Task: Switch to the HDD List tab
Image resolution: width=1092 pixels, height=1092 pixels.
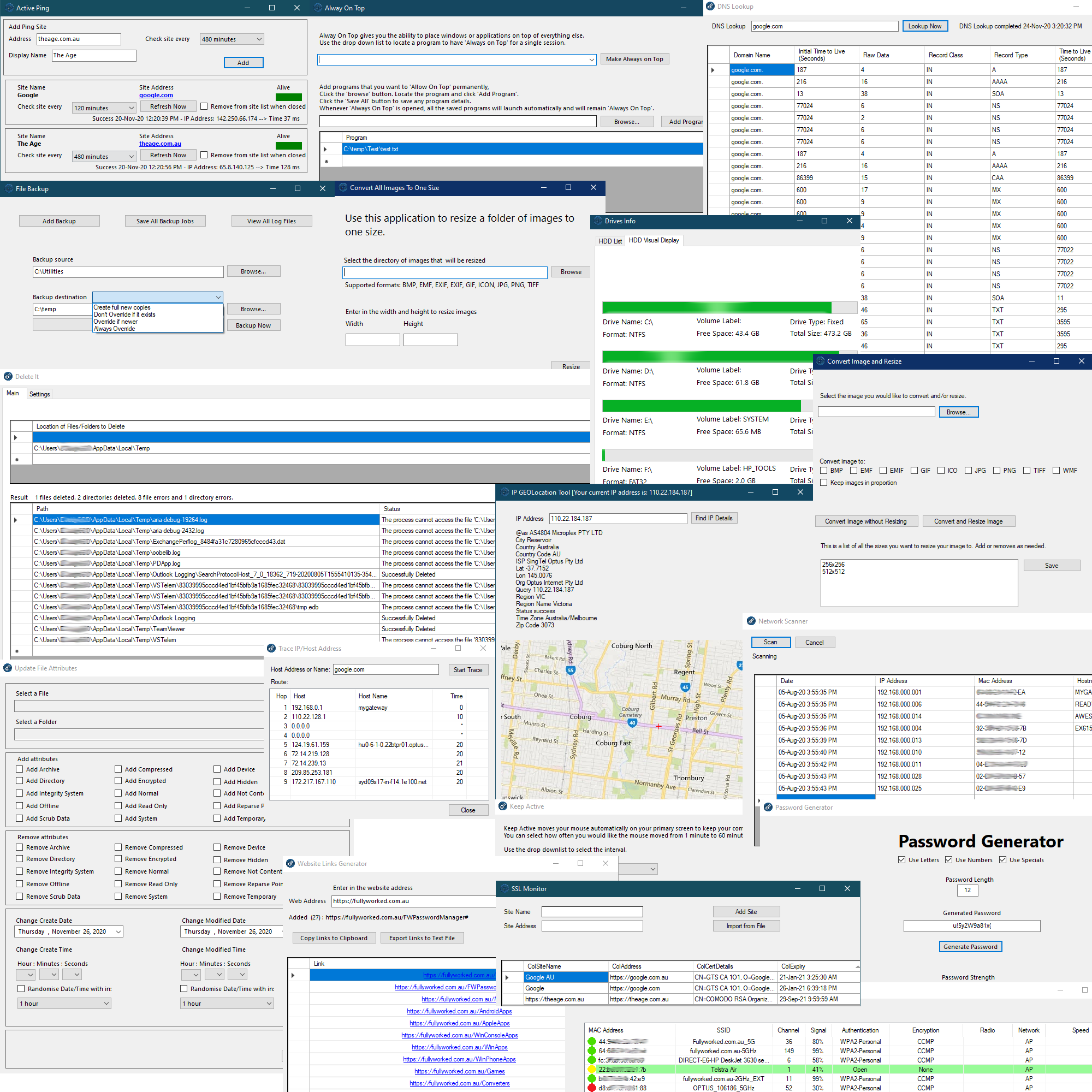Action: pyautogui.click(x=610, y=241)
